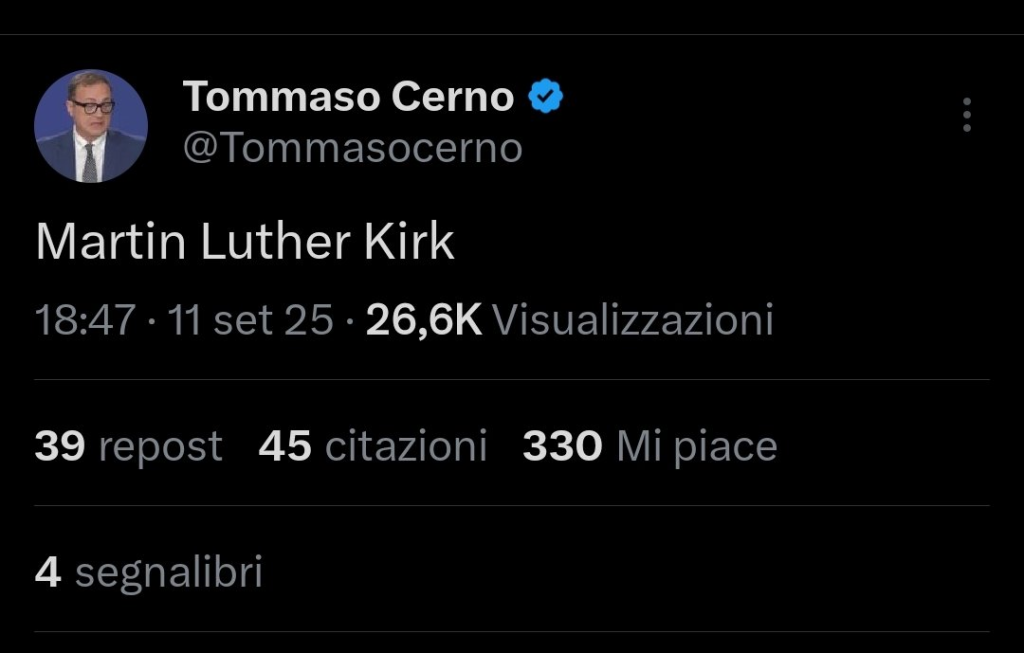
Task: Click the number 39 before repost
Action: pos(59,446)
